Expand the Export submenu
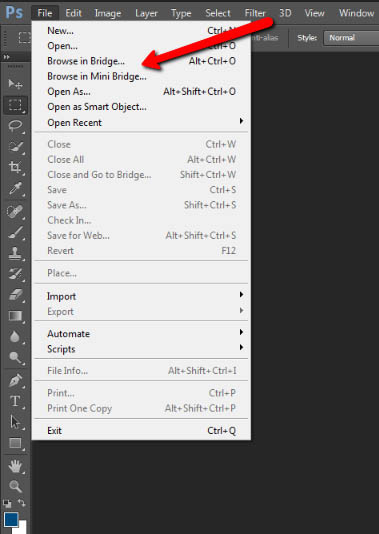 141,311
